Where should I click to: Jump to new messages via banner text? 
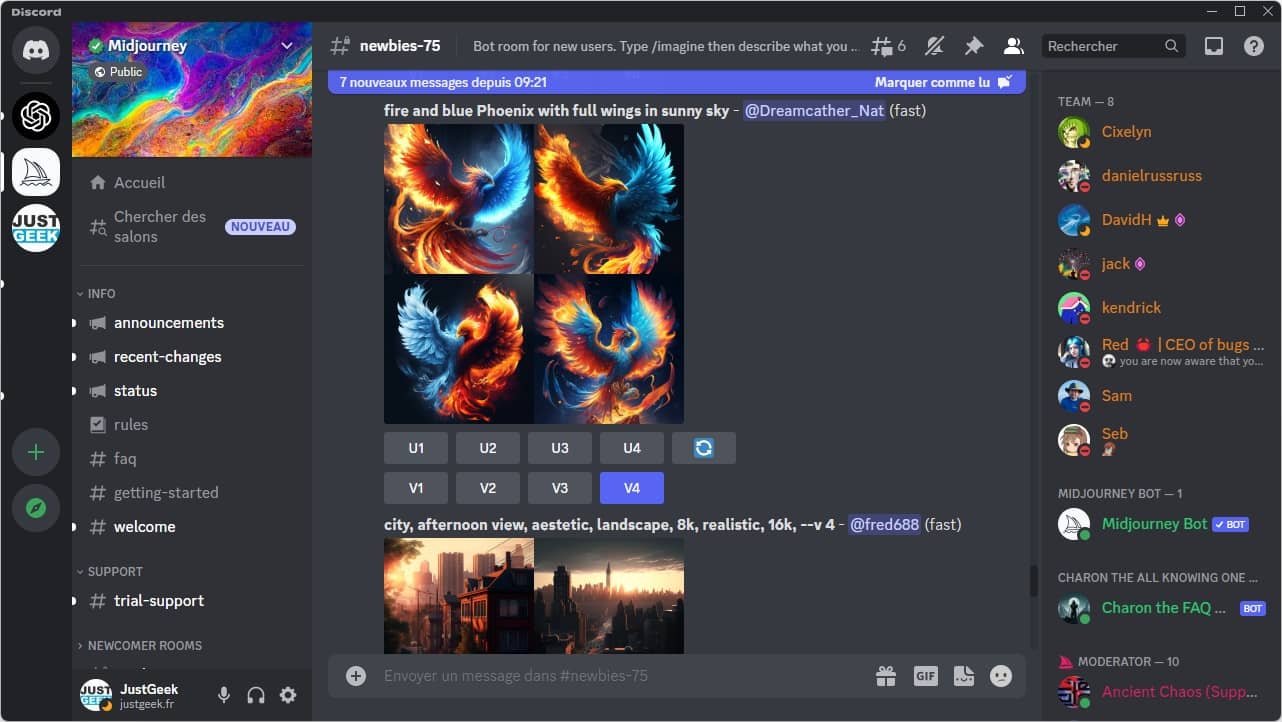click(x=443, y=82)
